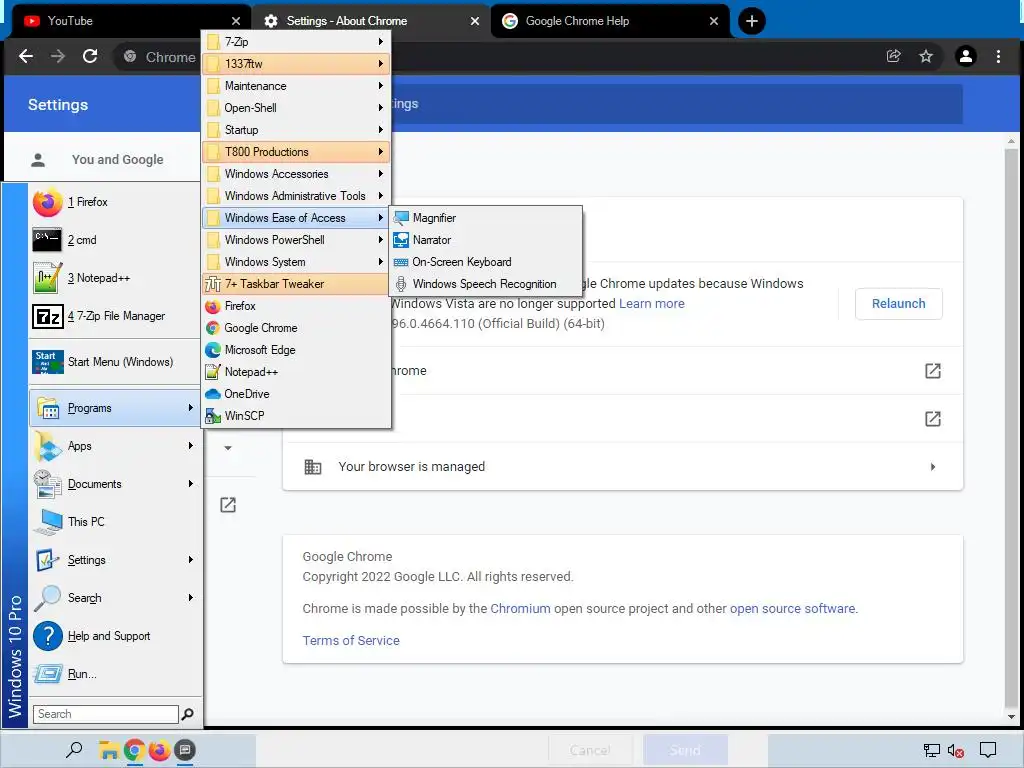Open the start menu Search submenu

click(x=115, y=598)
